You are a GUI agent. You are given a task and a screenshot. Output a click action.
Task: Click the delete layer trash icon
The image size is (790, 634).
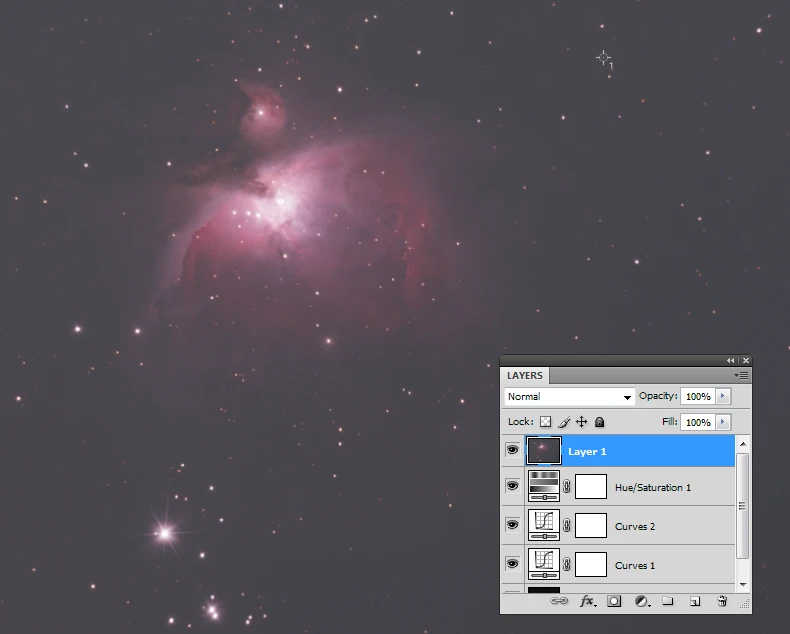tap(721, 602)
